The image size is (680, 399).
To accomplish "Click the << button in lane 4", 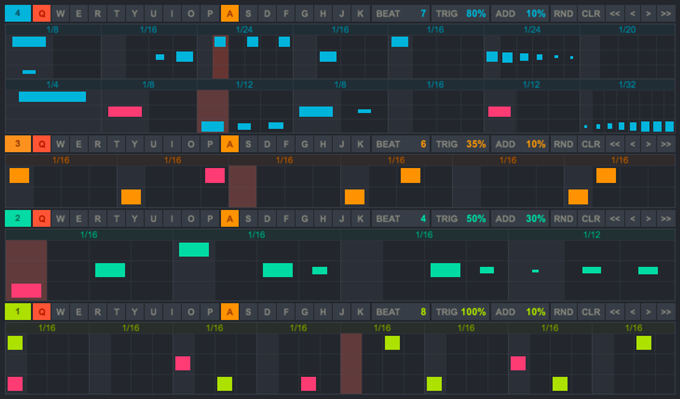I will pos(615,13).
